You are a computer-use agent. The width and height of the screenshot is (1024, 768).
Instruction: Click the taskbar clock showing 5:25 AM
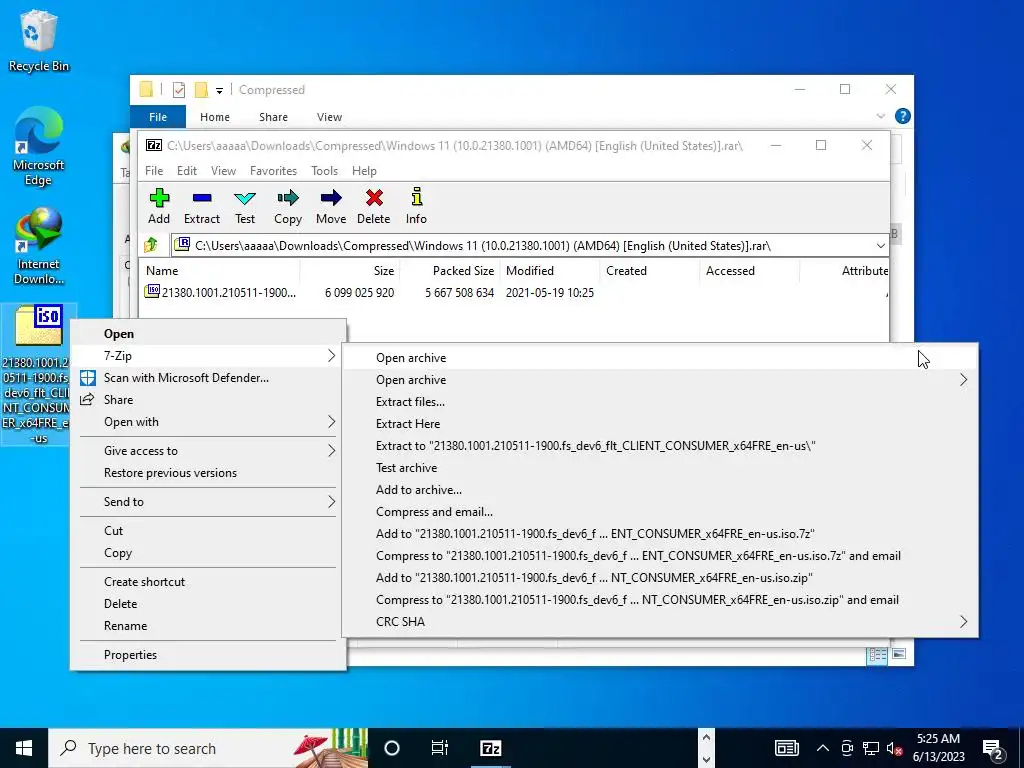(938, 748)
